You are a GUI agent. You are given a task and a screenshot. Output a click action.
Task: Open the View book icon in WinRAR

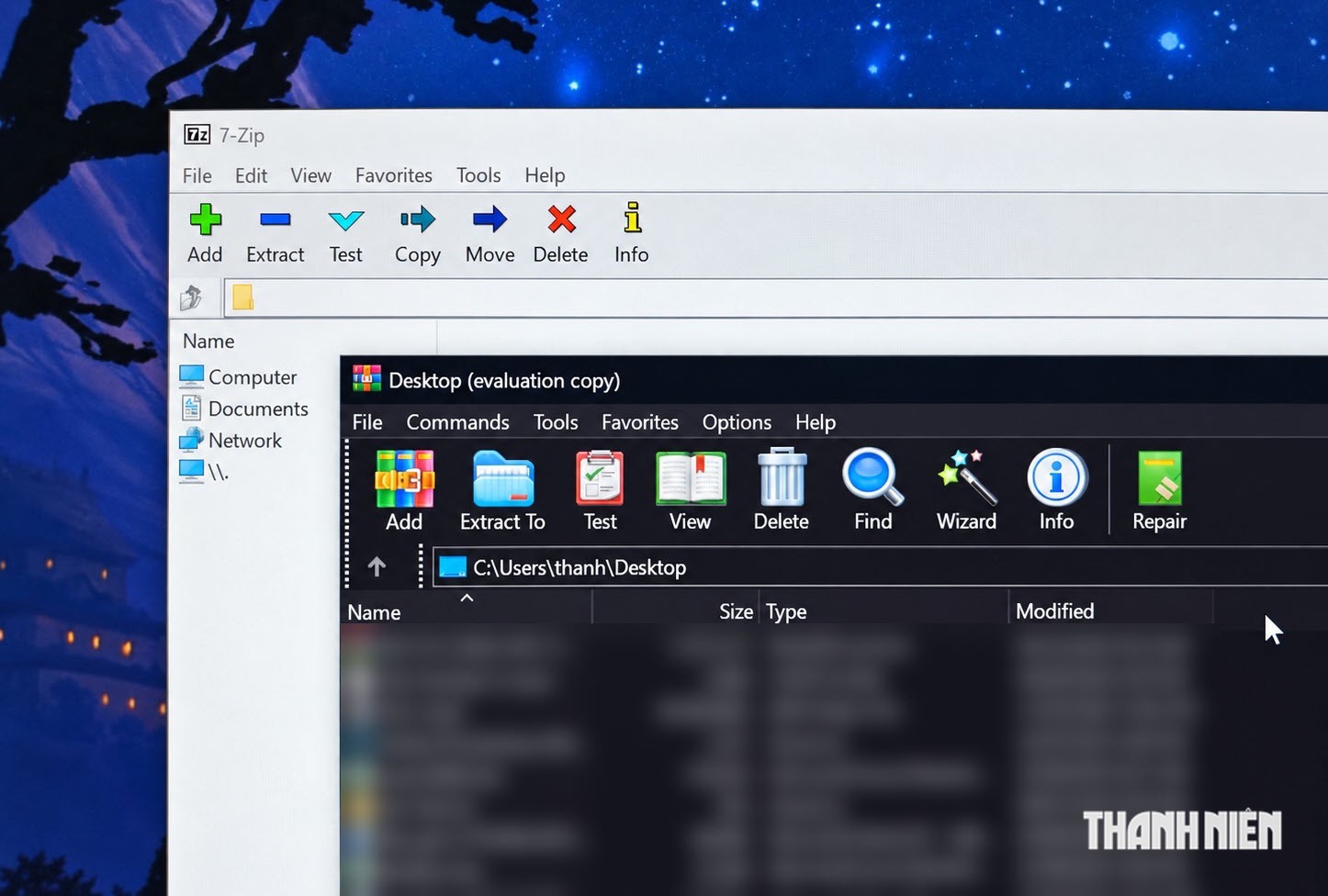pyautogui.click(x=691, y=478)
